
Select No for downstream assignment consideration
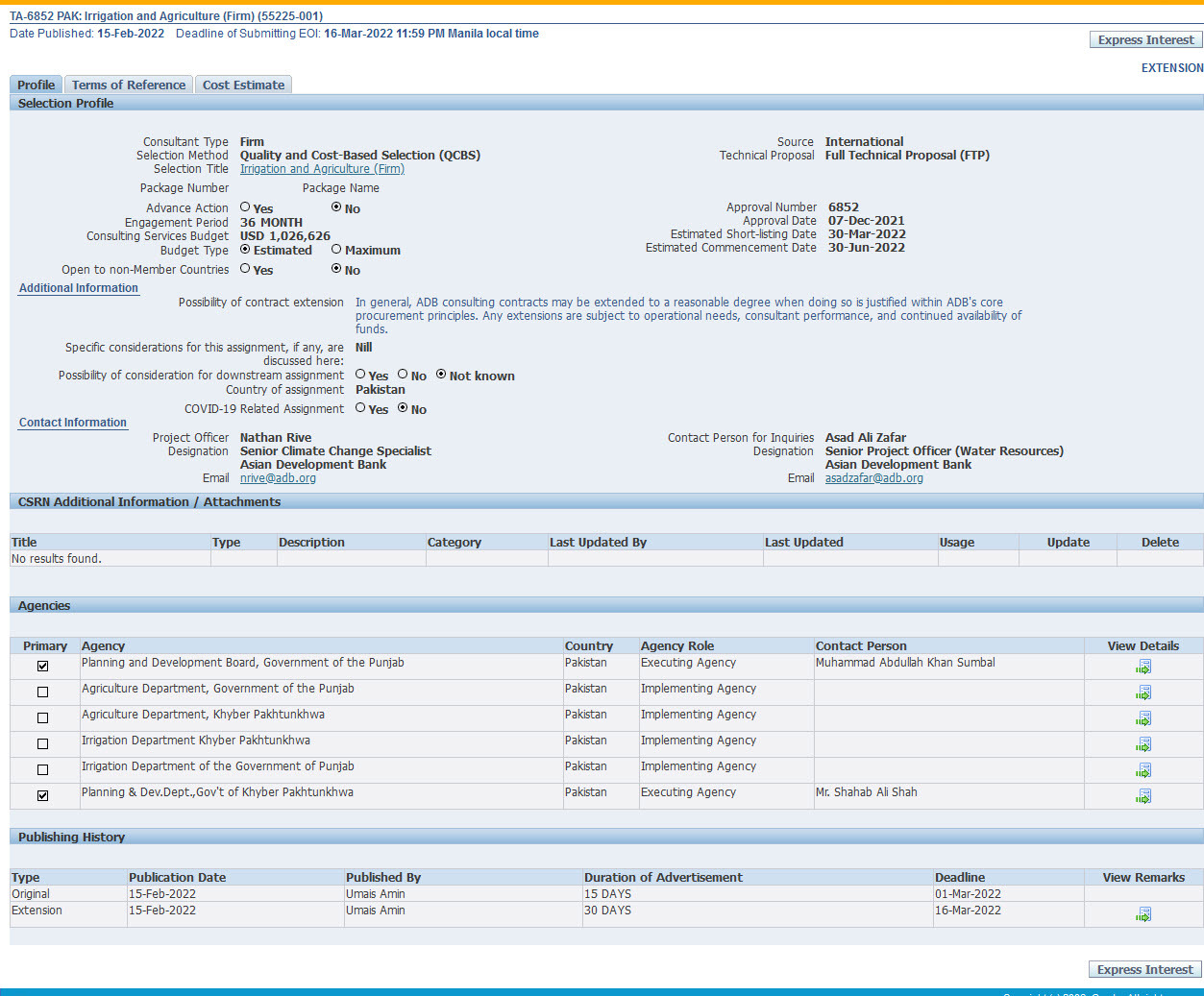pyautogui.click(x=403, y=375)
